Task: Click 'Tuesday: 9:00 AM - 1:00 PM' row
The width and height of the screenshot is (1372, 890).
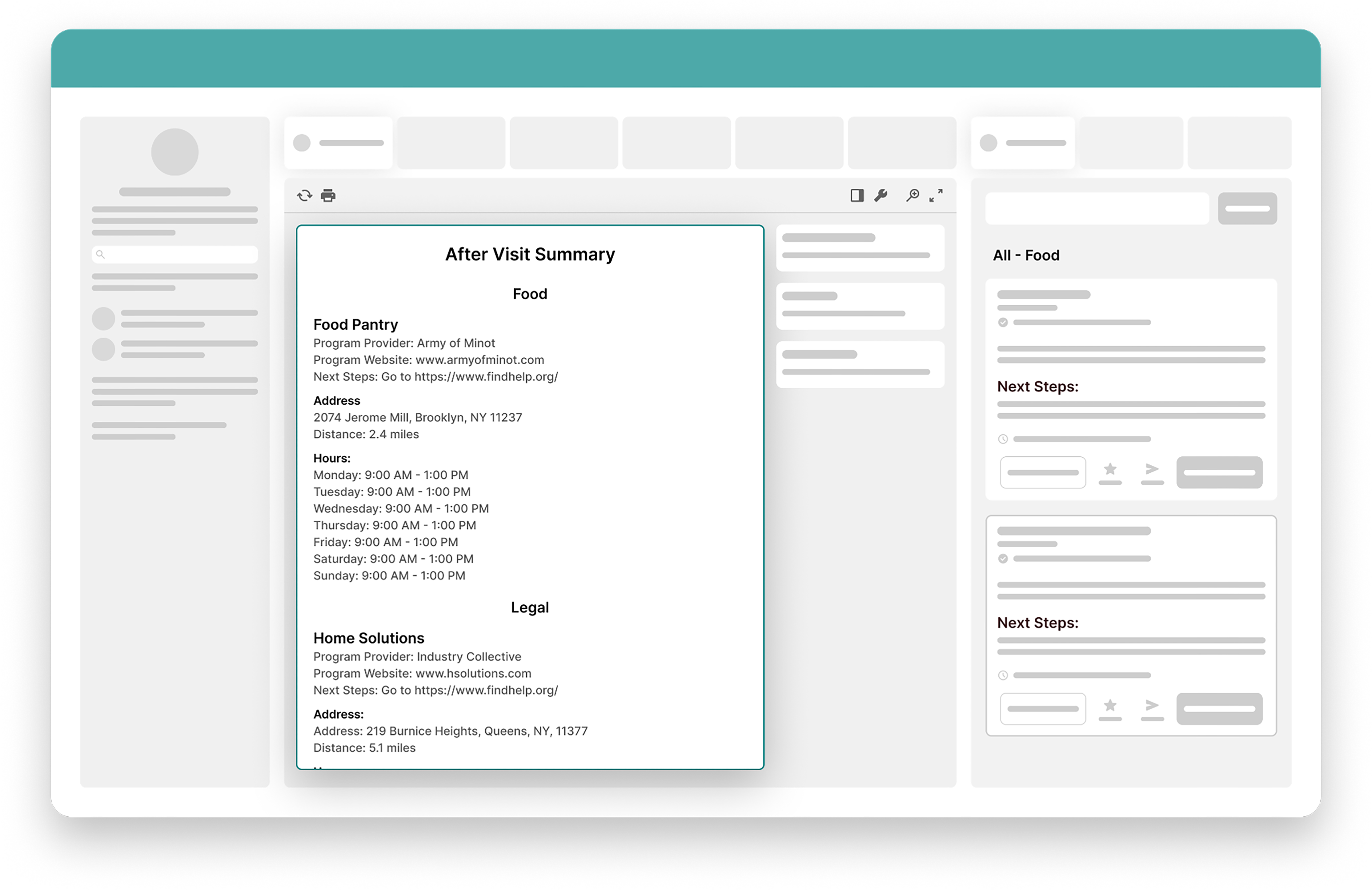Action: coord(391,492)
